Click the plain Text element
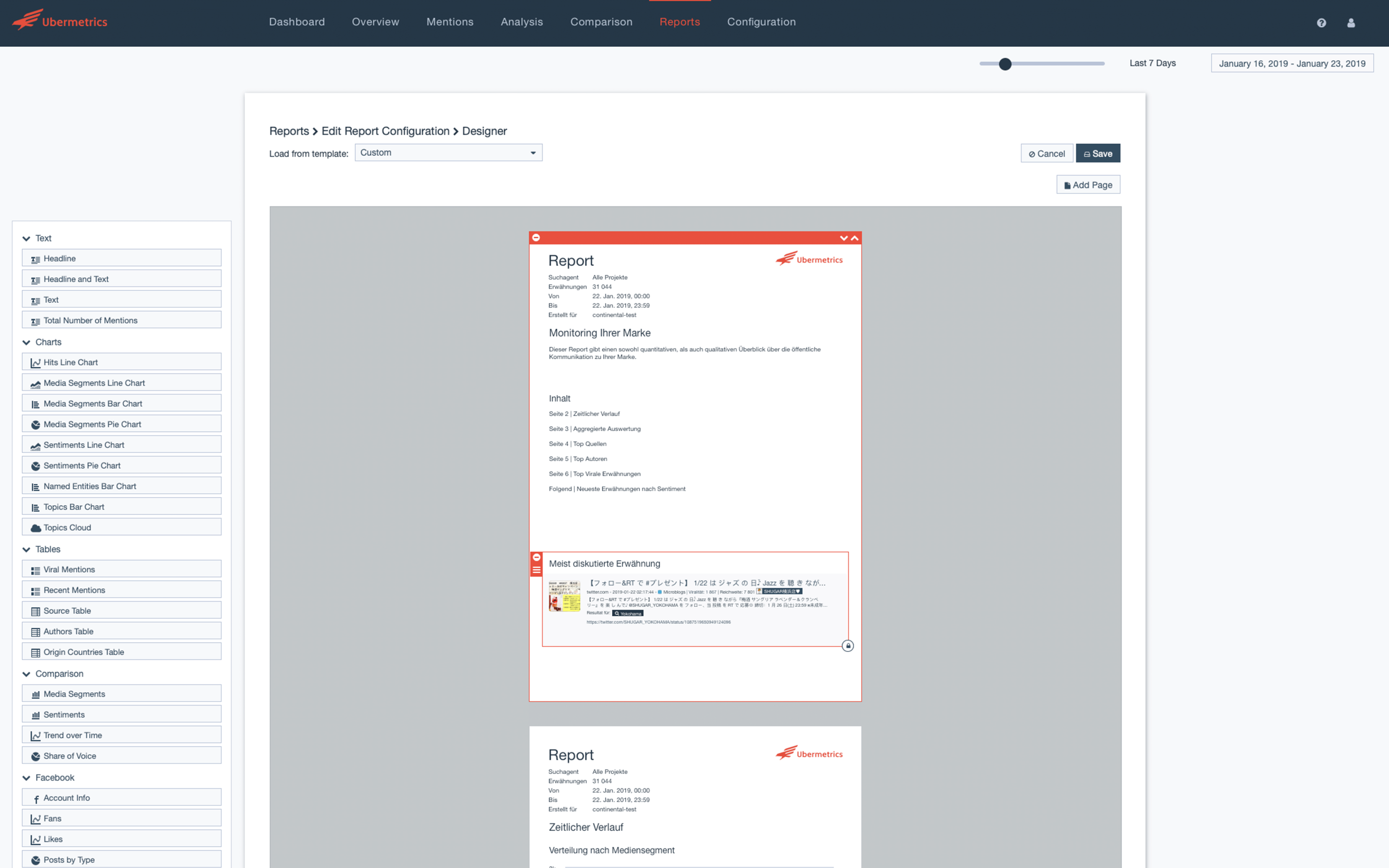1389x868 pixels. 122,299
